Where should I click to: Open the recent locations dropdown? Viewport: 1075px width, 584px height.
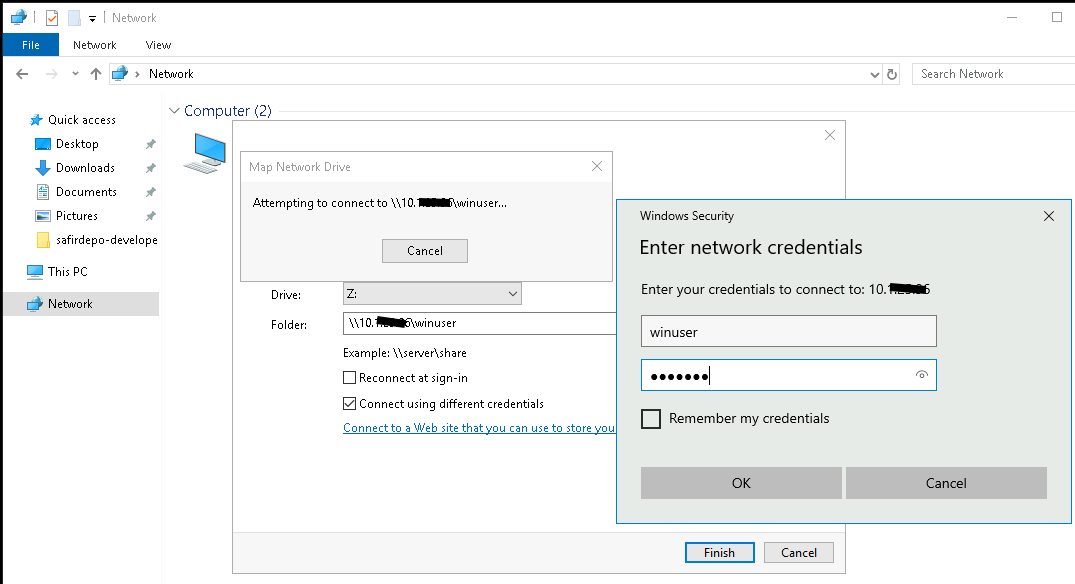tap(75, 74)
